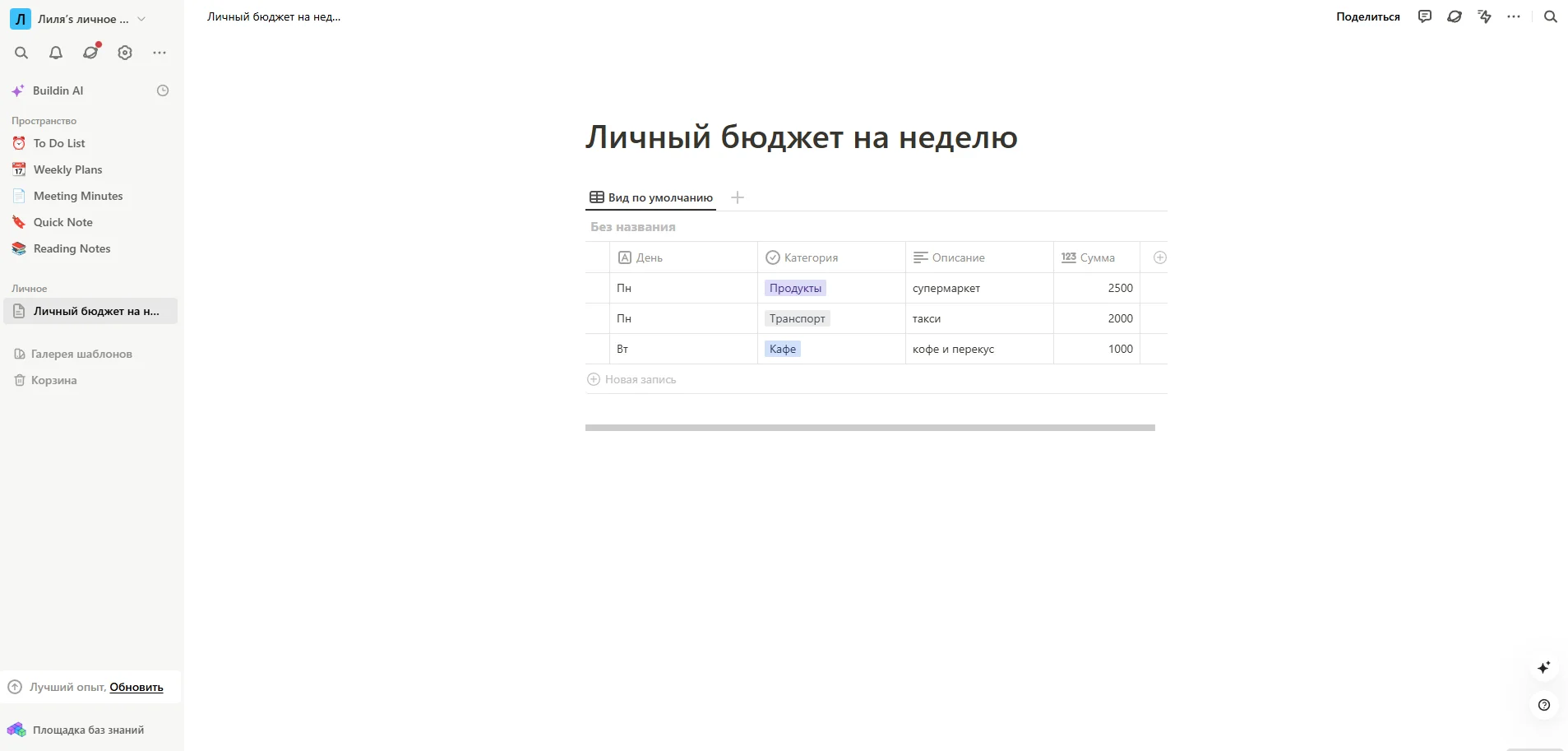The height and width of the screenshot is (751, 1568).
Task: Click the Buildin AI sparkle icon
Action: pos(18,90)
